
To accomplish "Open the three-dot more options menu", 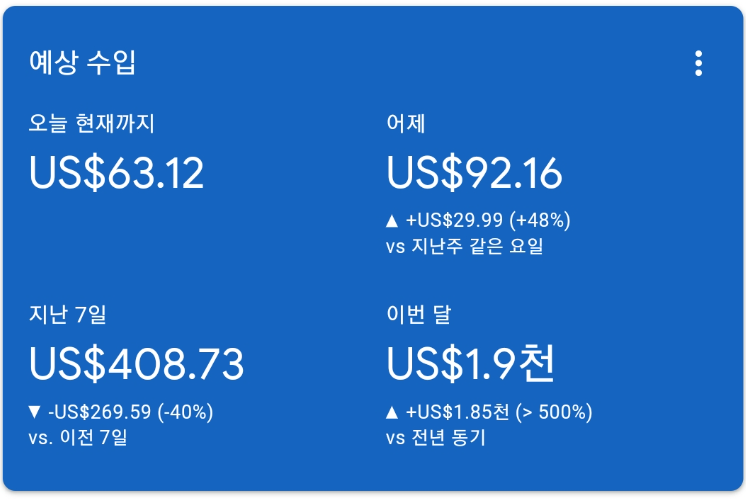I will [x=698, y=63].
